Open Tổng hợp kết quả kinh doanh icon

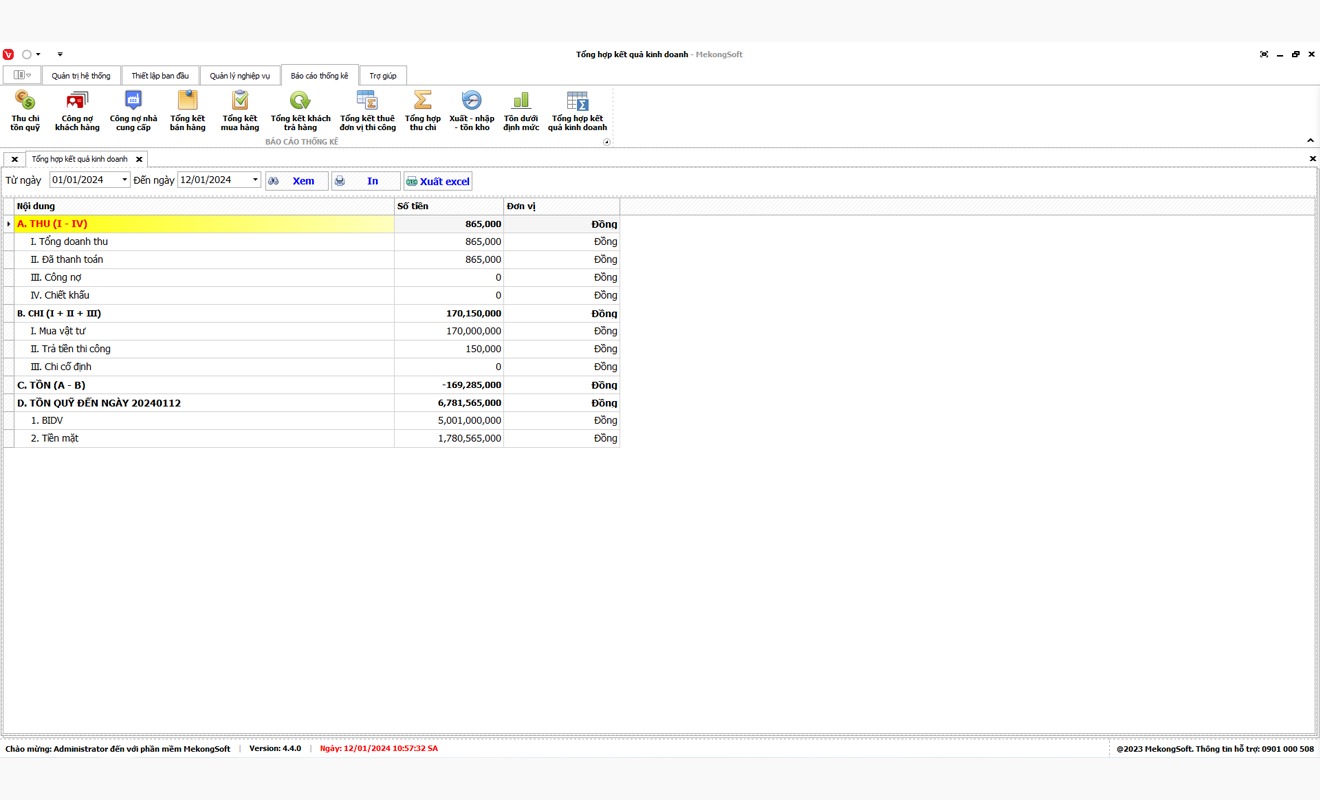point(577,110)
